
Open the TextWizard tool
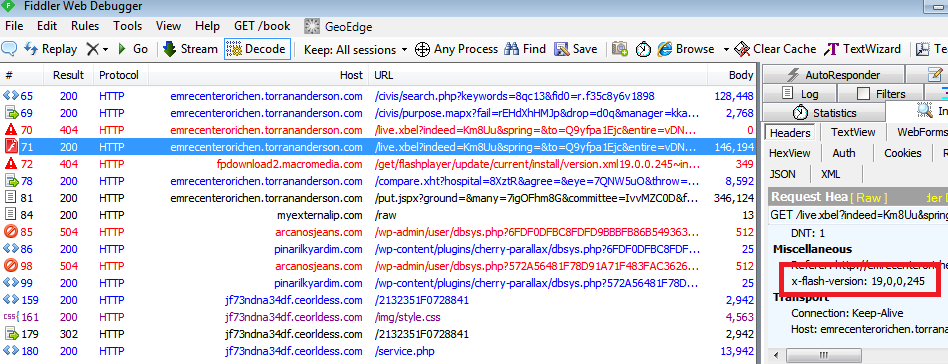(863, 49)
